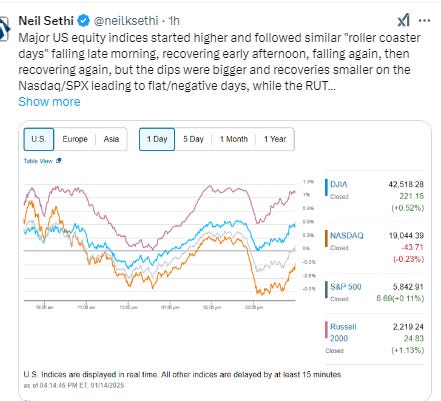Select the 1 Month time range

(234, 139)
